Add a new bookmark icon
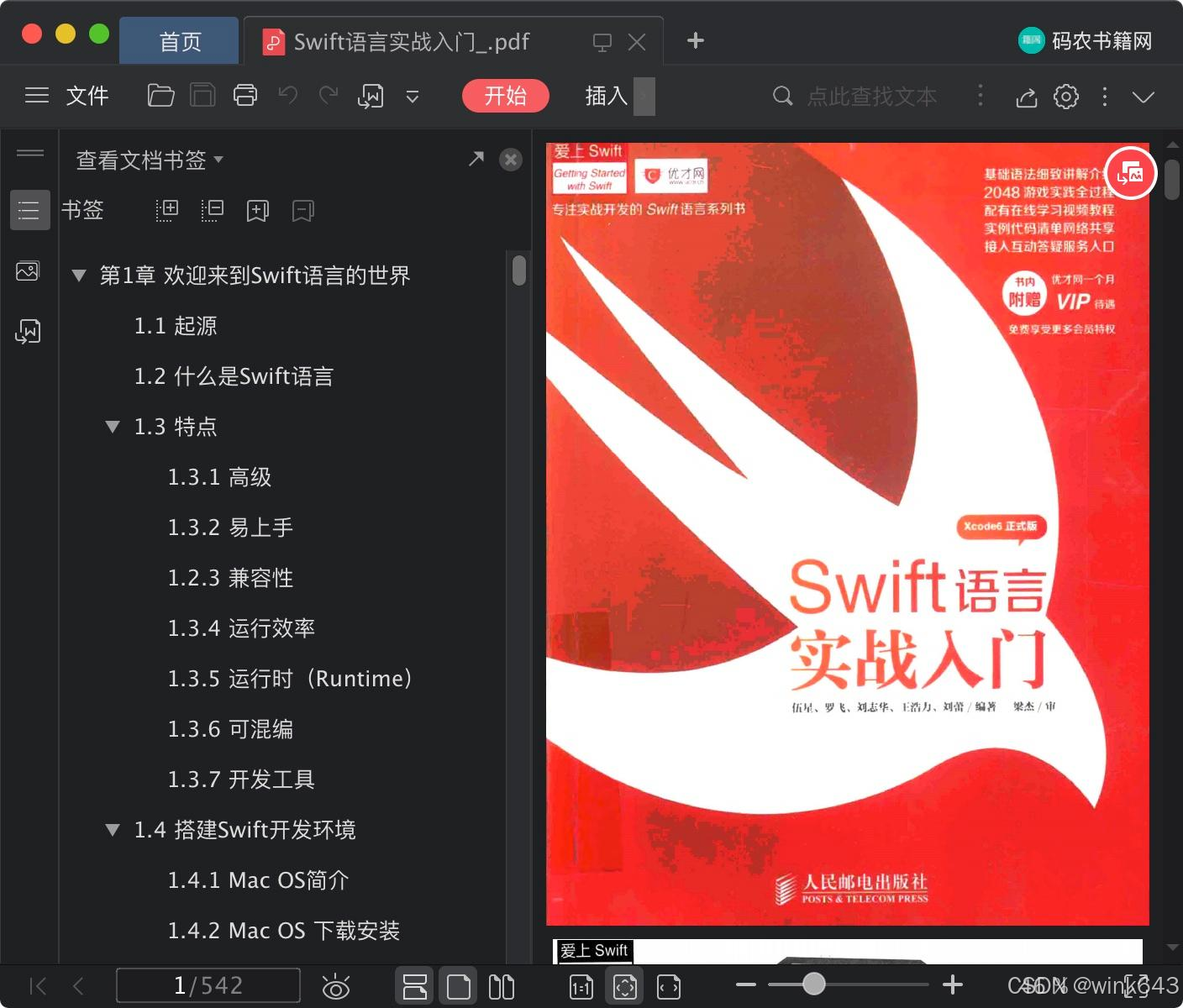The width and height of the screenshot is (1183, 1008). [258, 211]
